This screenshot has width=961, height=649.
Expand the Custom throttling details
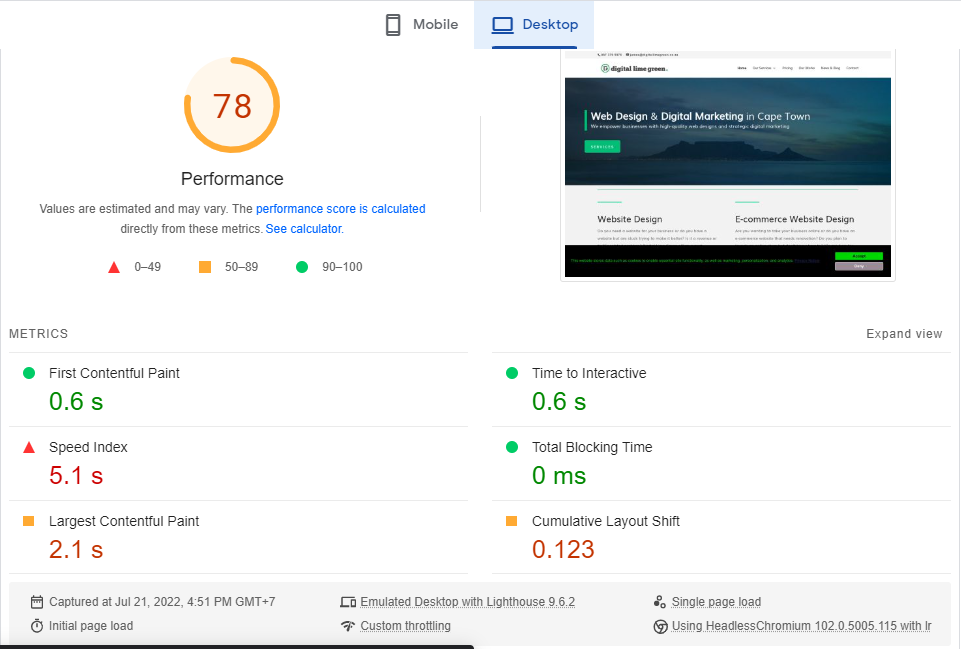405,626
